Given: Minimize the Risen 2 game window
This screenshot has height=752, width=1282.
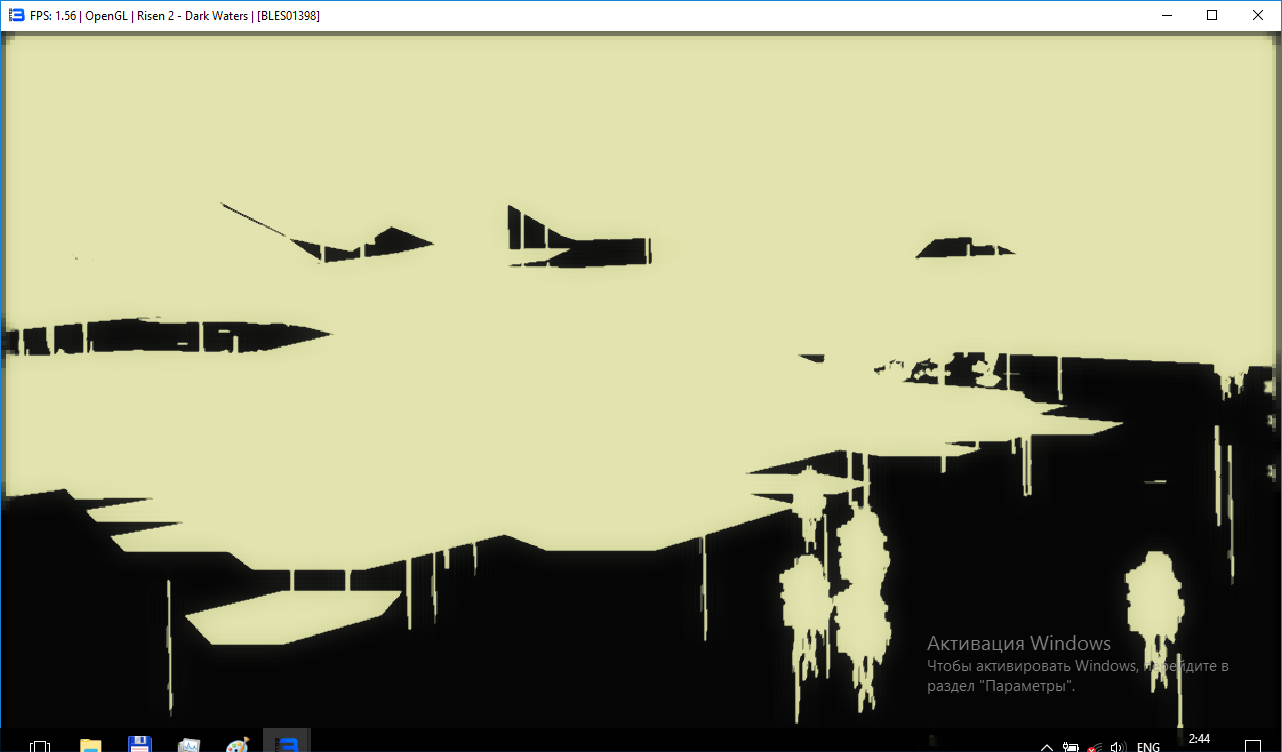Looking at the screenshot, I should (x=1166, y=15).
